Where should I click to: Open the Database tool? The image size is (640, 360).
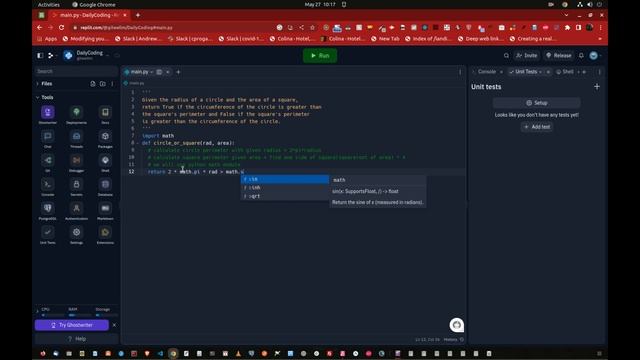tap(105, 184)
